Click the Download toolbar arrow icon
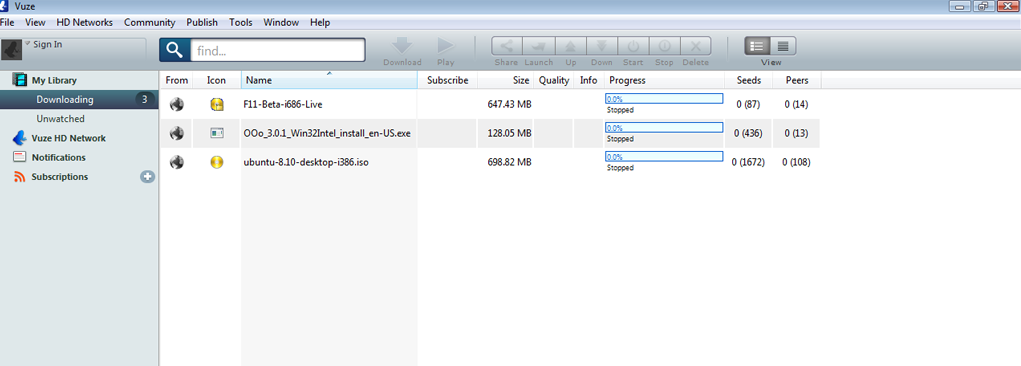Screen dimensions: 1021x366 402,46
